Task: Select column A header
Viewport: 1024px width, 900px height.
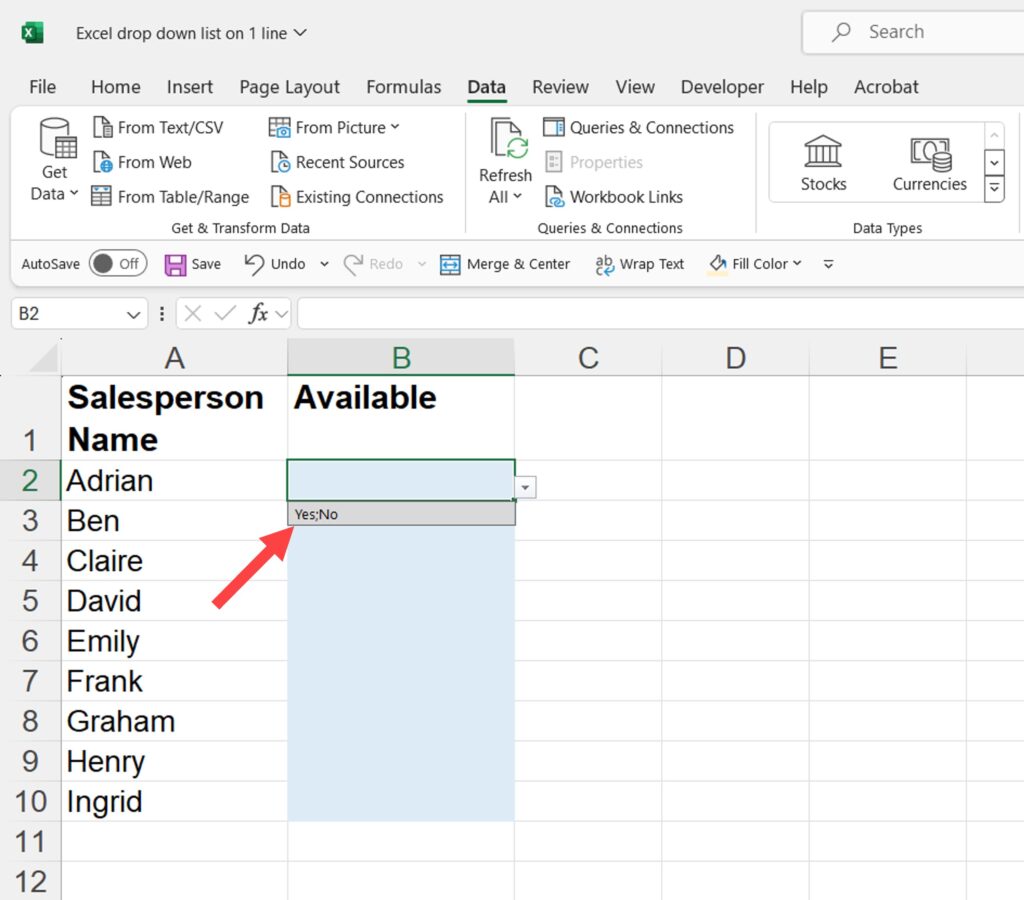Action: [174, 358]
